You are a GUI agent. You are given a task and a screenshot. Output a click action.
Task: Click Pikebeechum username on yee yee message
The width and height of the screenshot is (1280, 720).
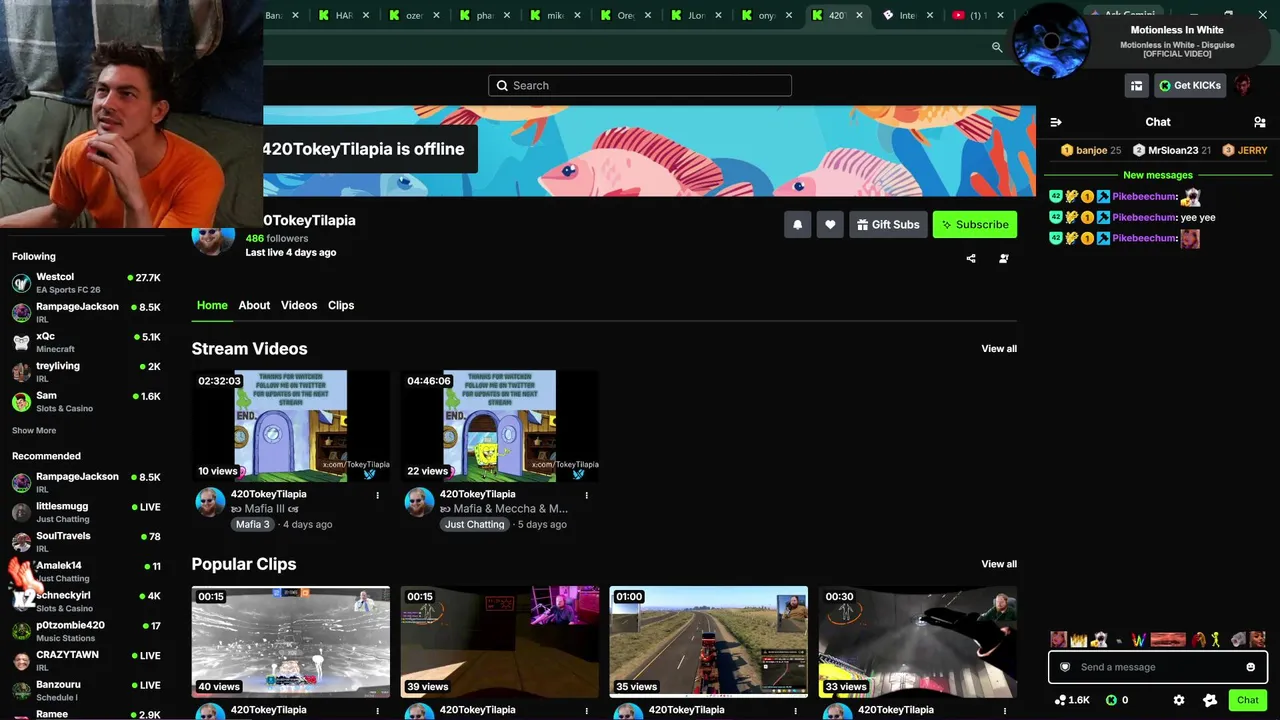coord(1144,217)
